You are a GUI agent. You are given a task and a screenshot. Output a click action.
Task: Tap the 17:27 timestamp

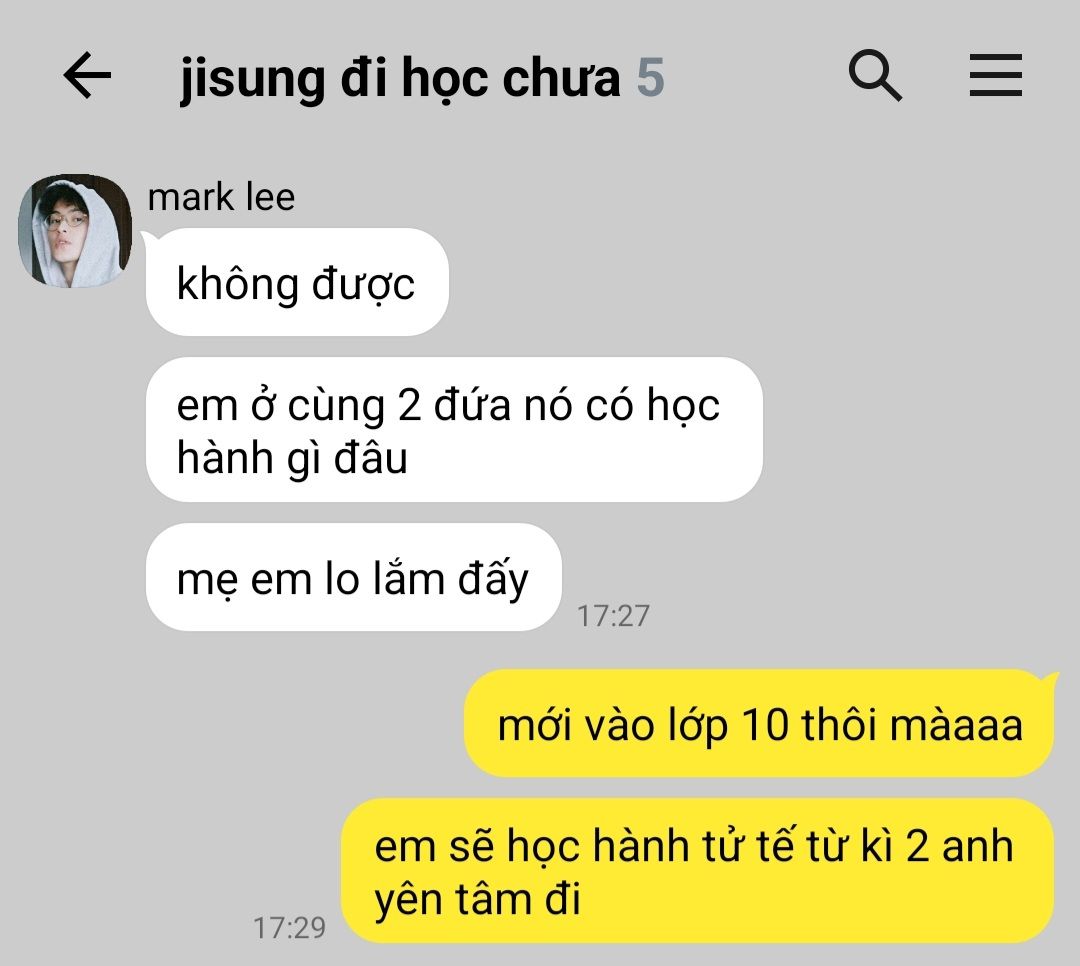[x=613, y=616]
